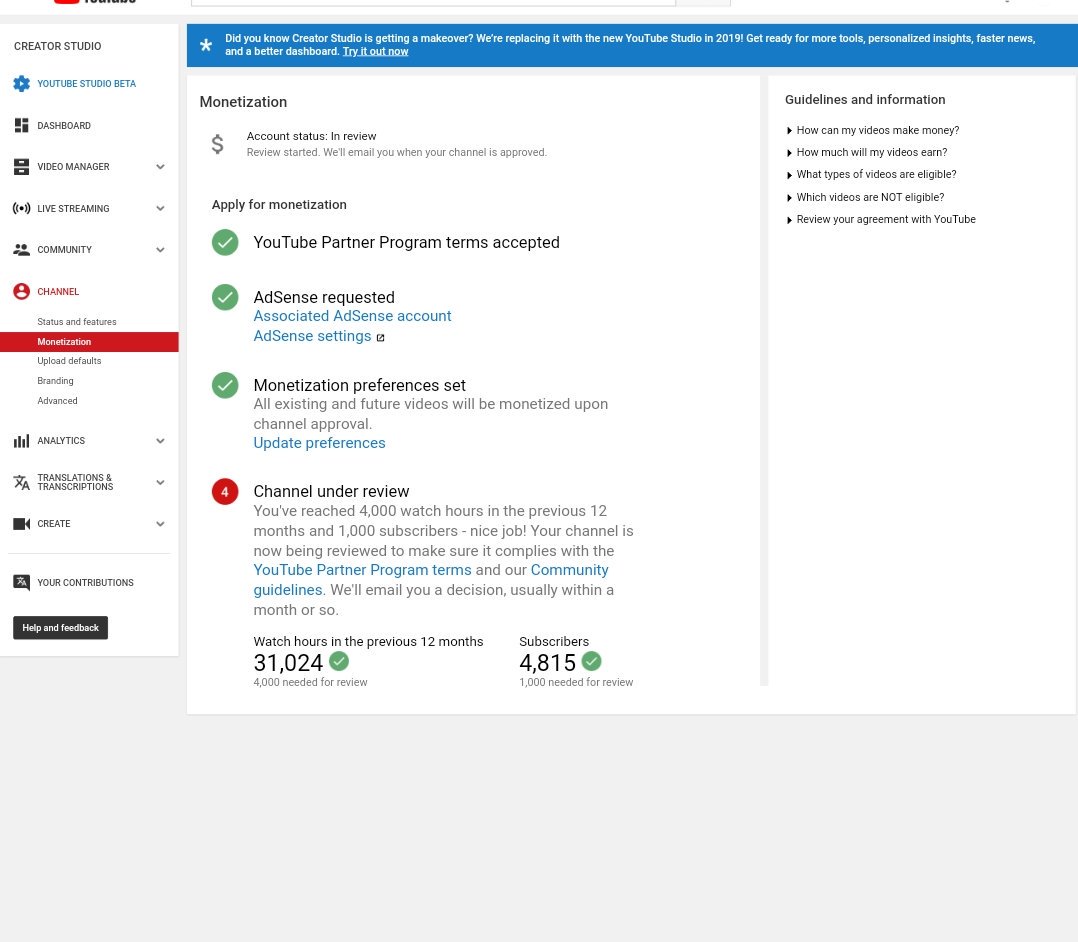Click green check beside 31,024 watch hours
Viewport: 1078px width, 942px height.
pyautogui.click(x=339, y=661)
